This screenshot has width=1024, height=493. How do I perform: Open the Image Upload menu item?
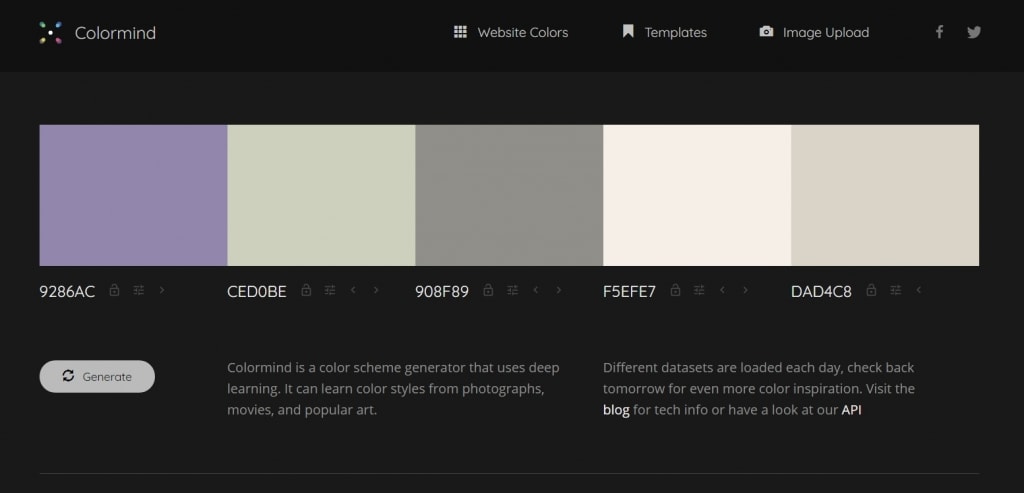coord(825,33)
